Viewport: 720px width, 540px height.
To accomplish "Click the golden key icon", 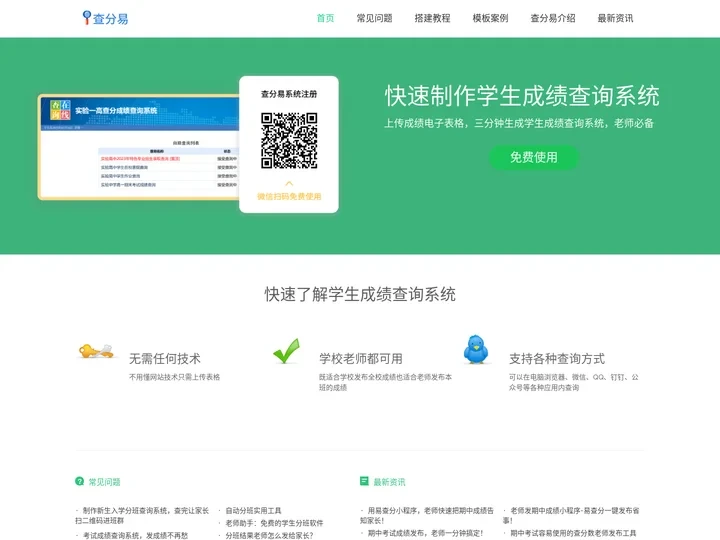I will [96, 351].
